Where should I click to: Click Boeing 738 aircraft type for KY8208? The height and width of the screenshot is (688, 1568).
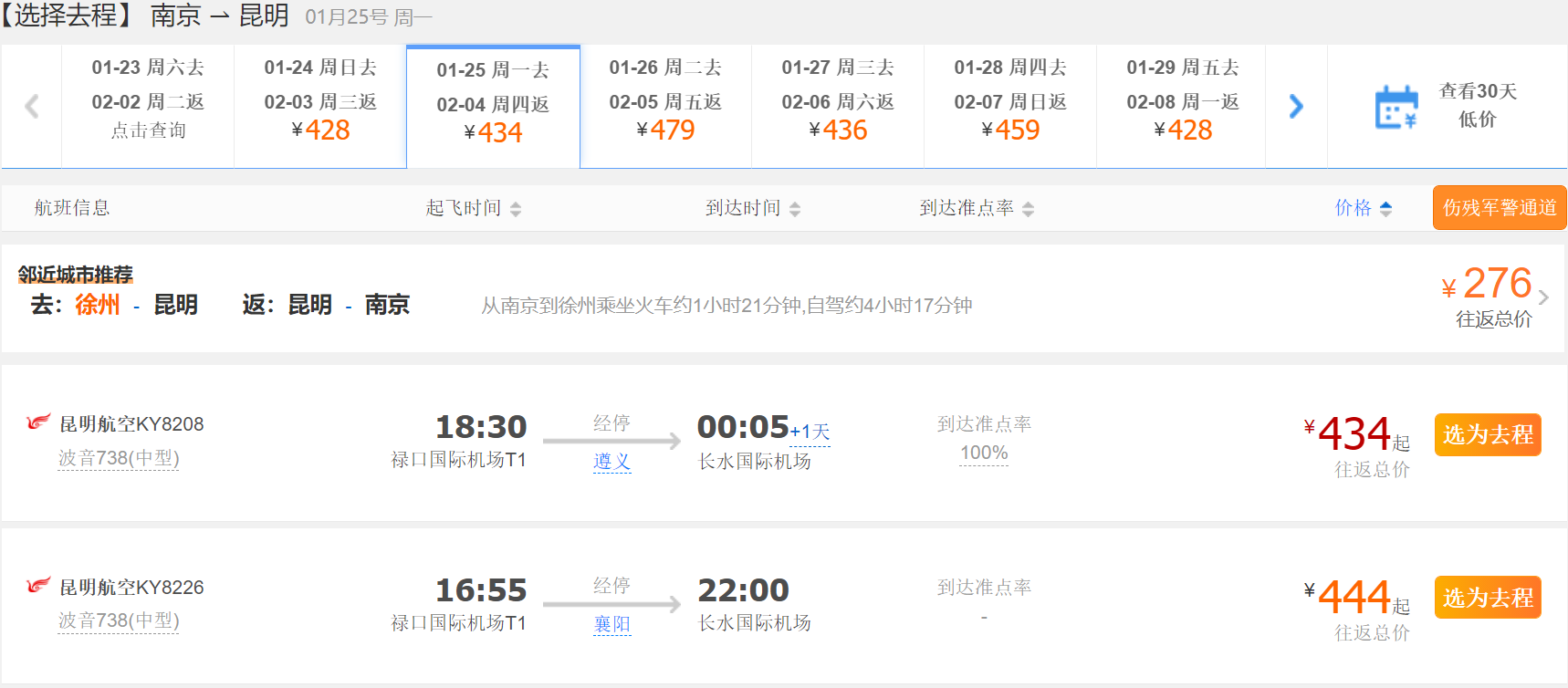[x=119, y=458]
